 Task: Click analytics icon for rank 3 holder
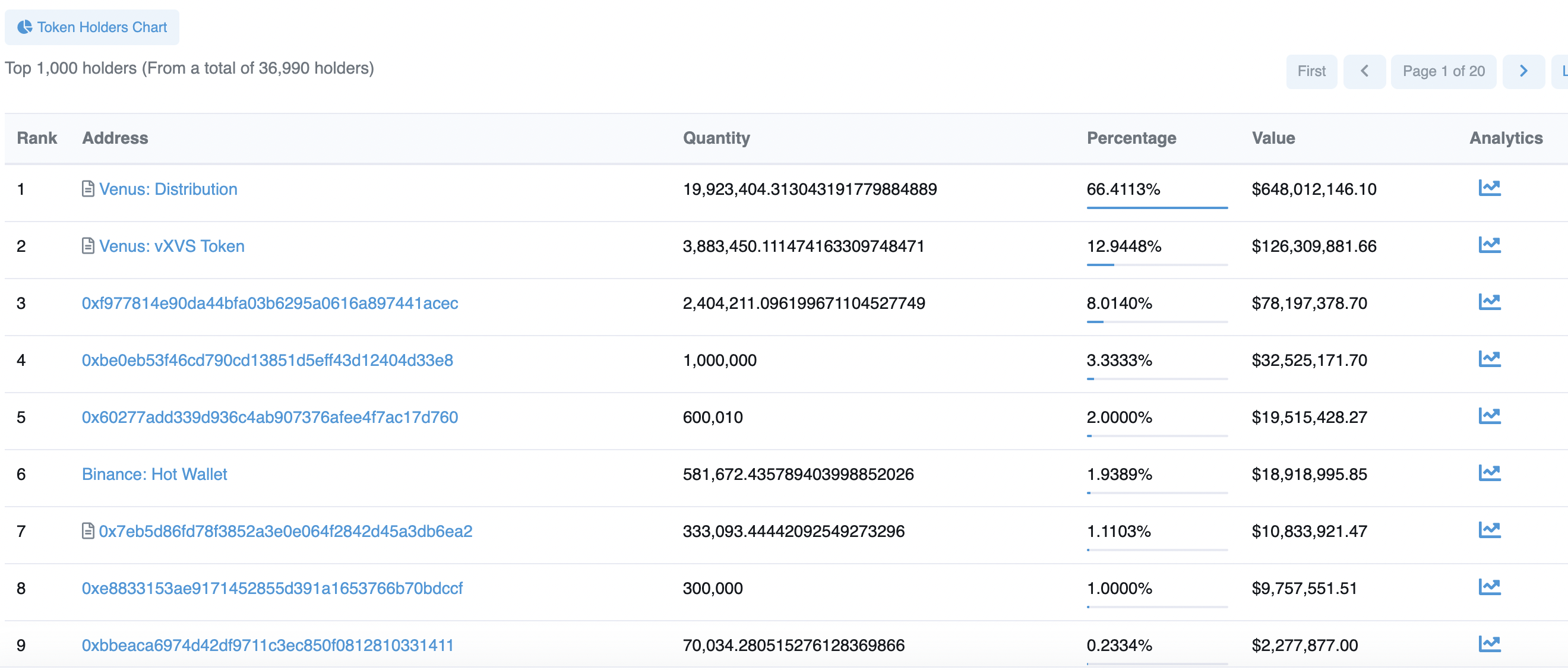click(1489, 302)
